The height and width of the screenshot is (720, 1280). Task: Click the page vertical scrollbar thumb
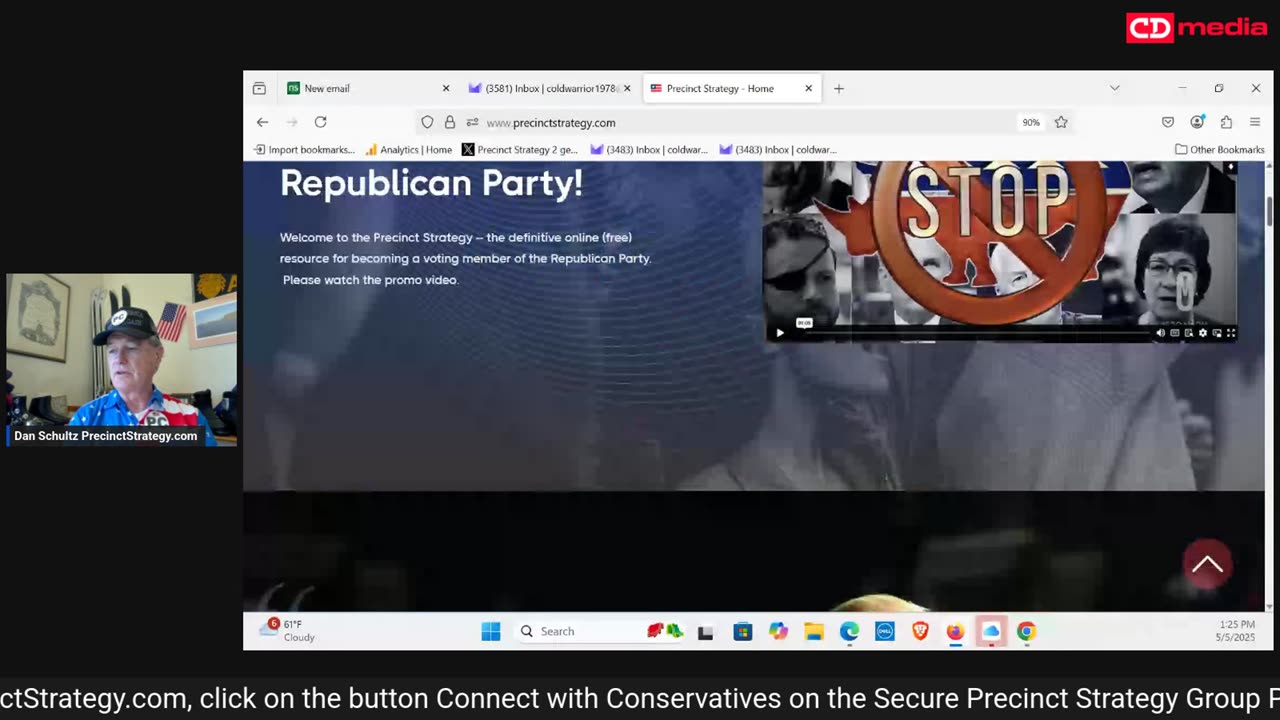(1269, 210)
